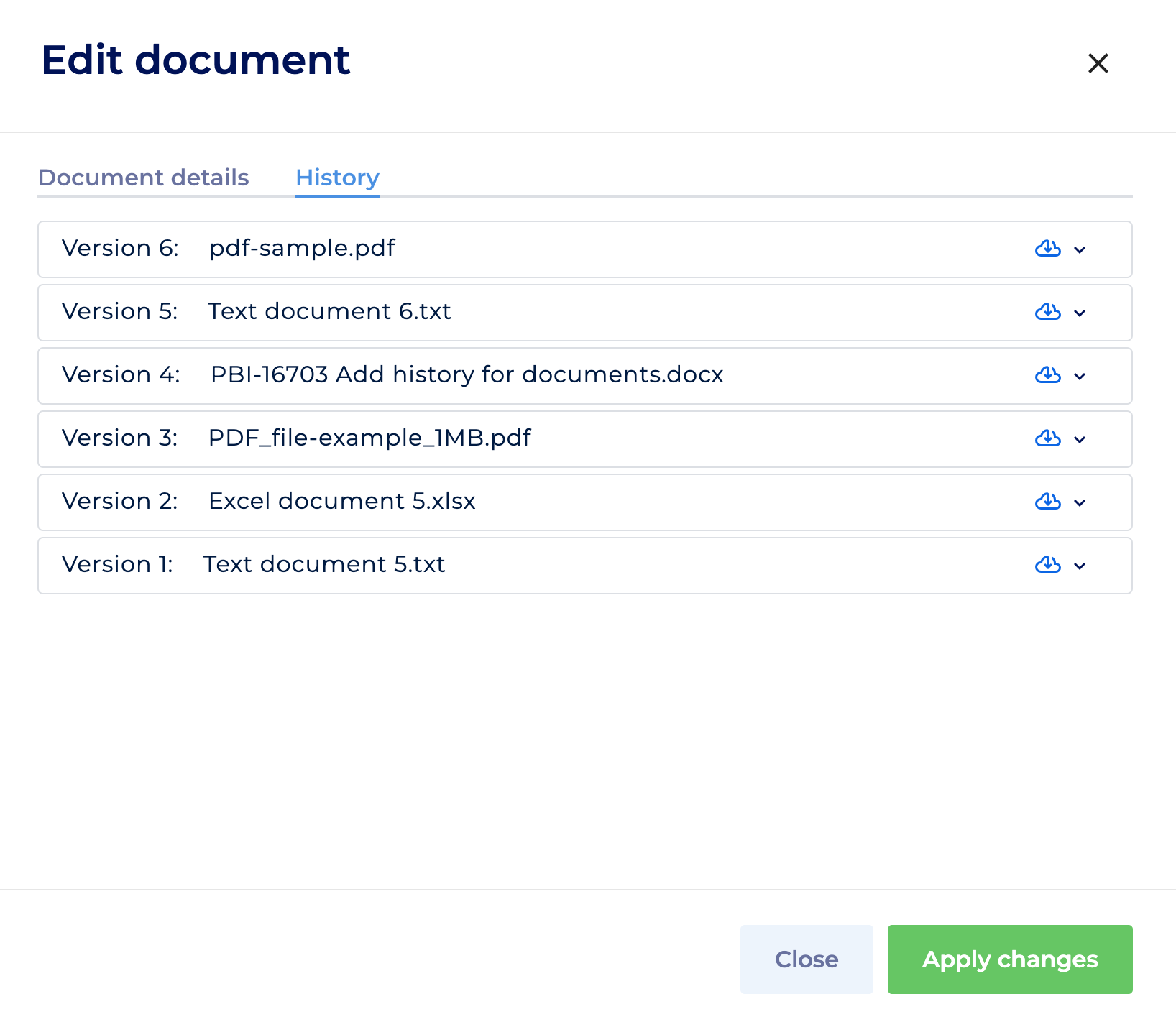Expand Version 4 details chevron

coord(1080,377)
